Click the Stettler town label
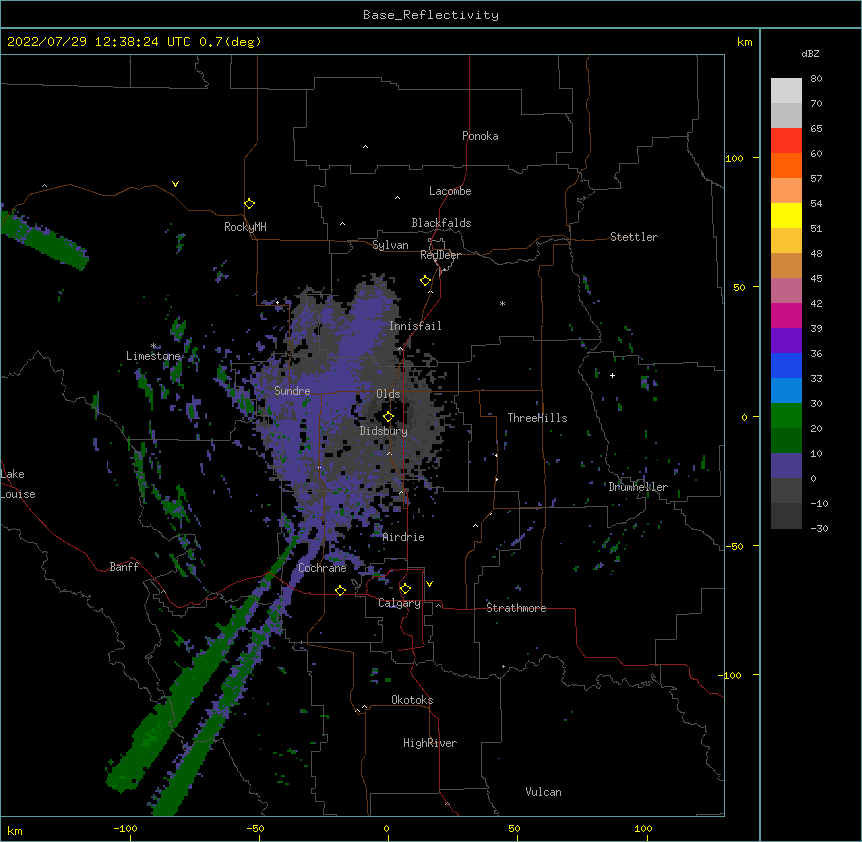Screen dimensions: 862x842 pyautogui.click(x=633, y=237)
